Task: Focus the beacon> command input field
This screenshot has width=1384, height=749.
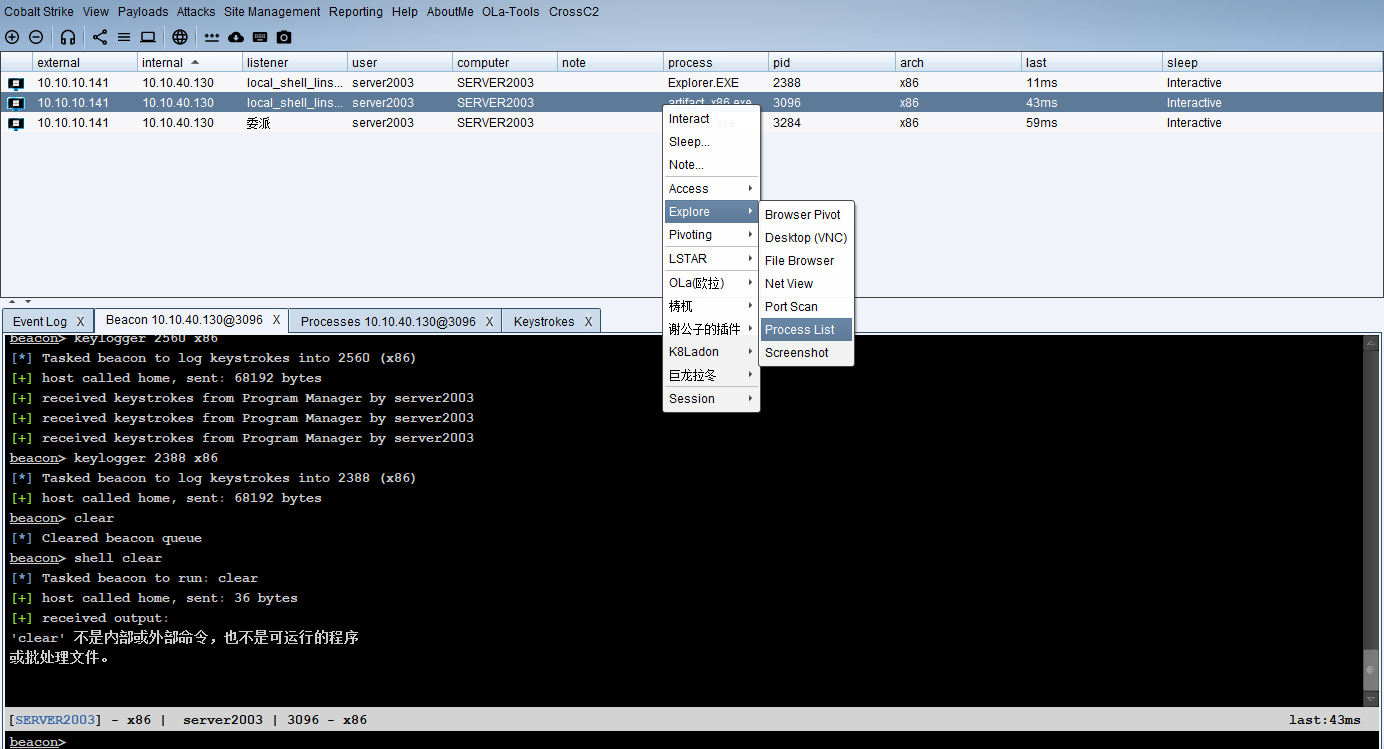Action: tap(723, 742)
